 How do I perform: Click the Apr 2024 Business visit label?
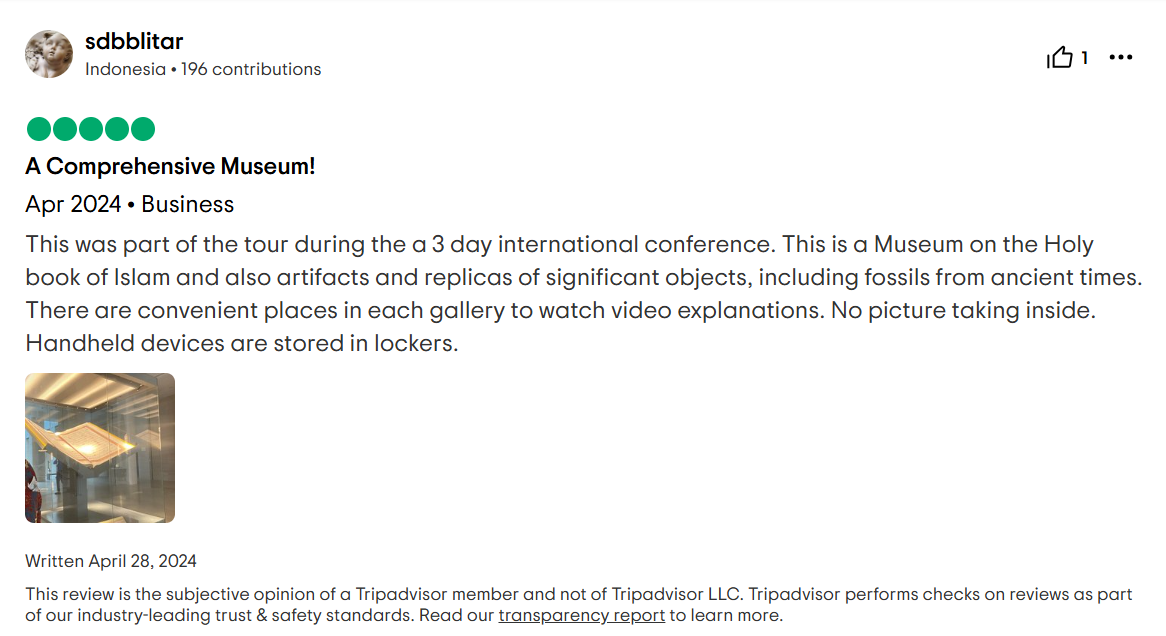[129, 204]
